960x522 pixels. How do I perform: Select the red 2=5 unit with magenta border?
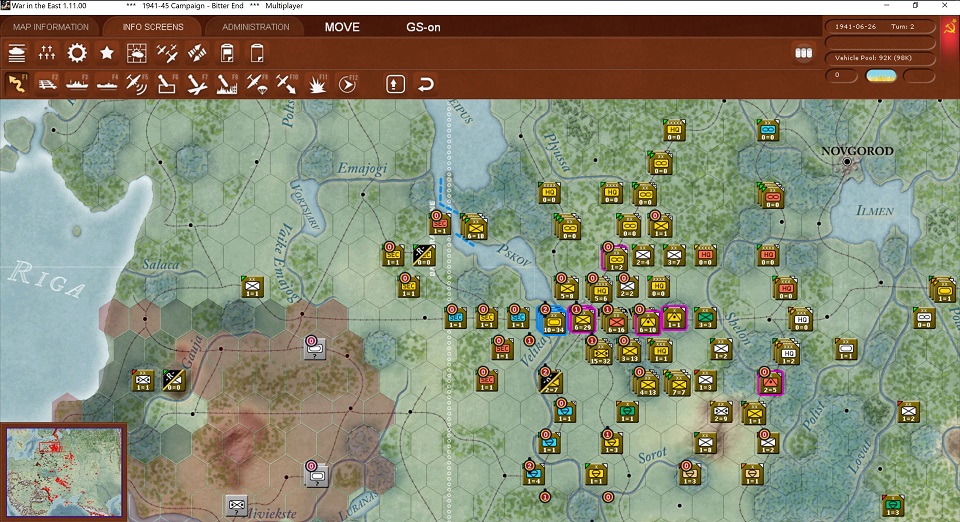[x=770, y=383]
